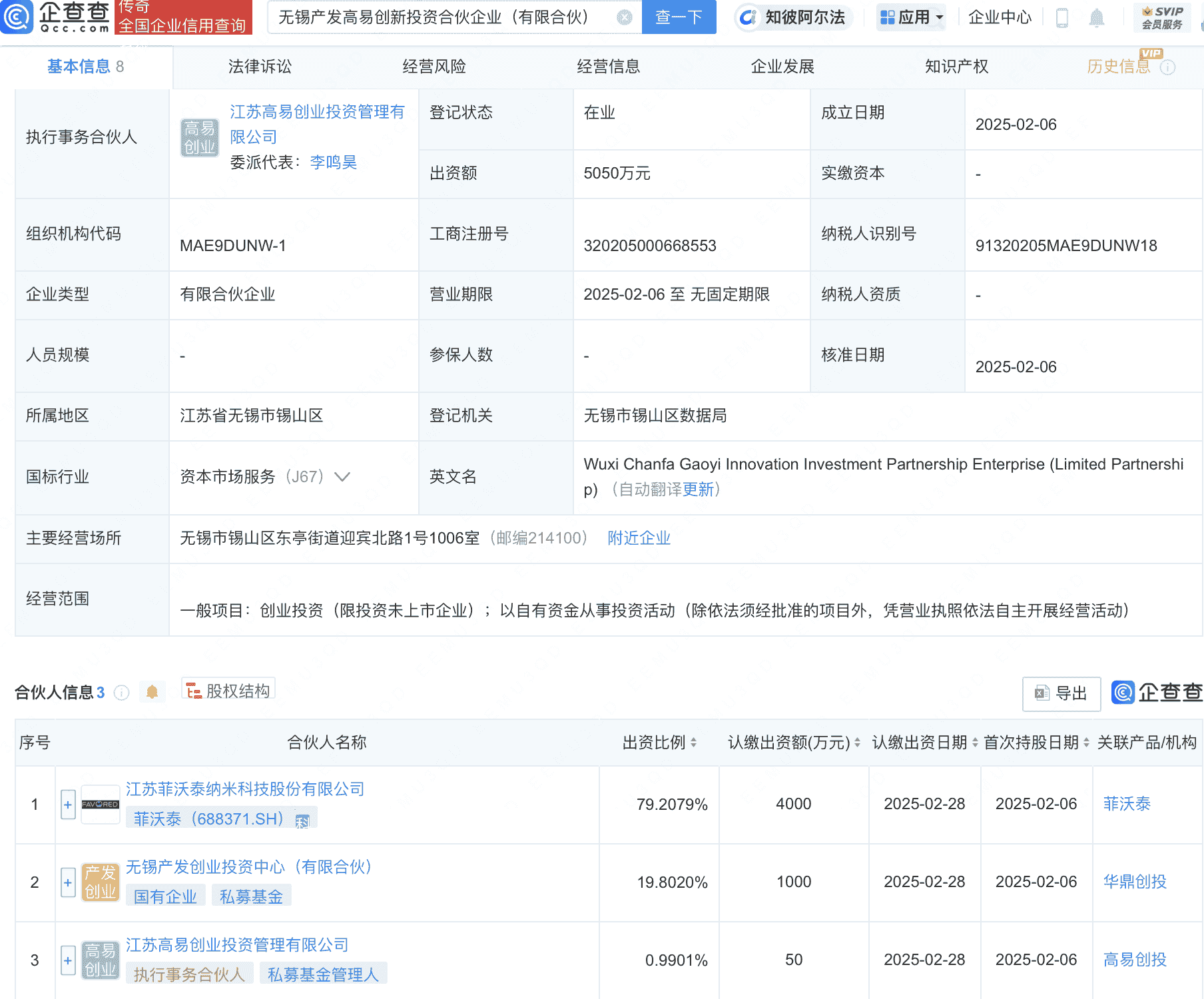1204x999 pixels.
Task: Clear the search box text
Action: click(x=624, y=17)
